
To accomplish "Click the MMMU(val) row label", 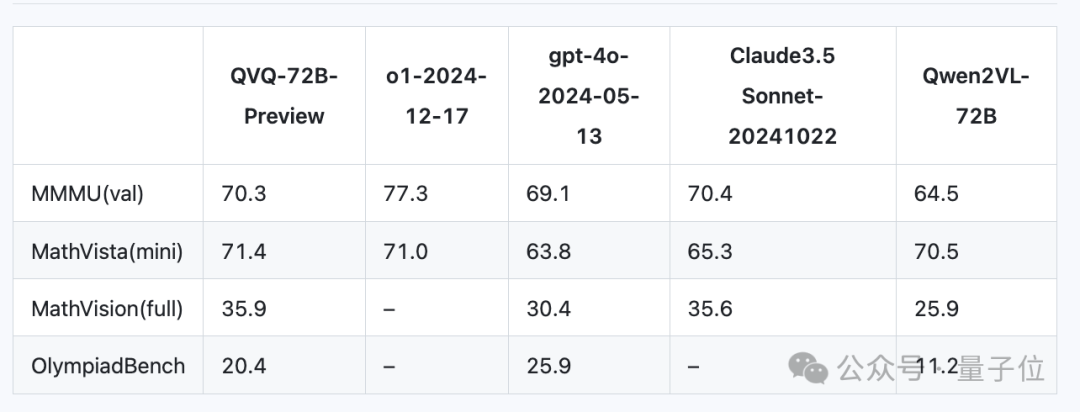I will point(87,194).
